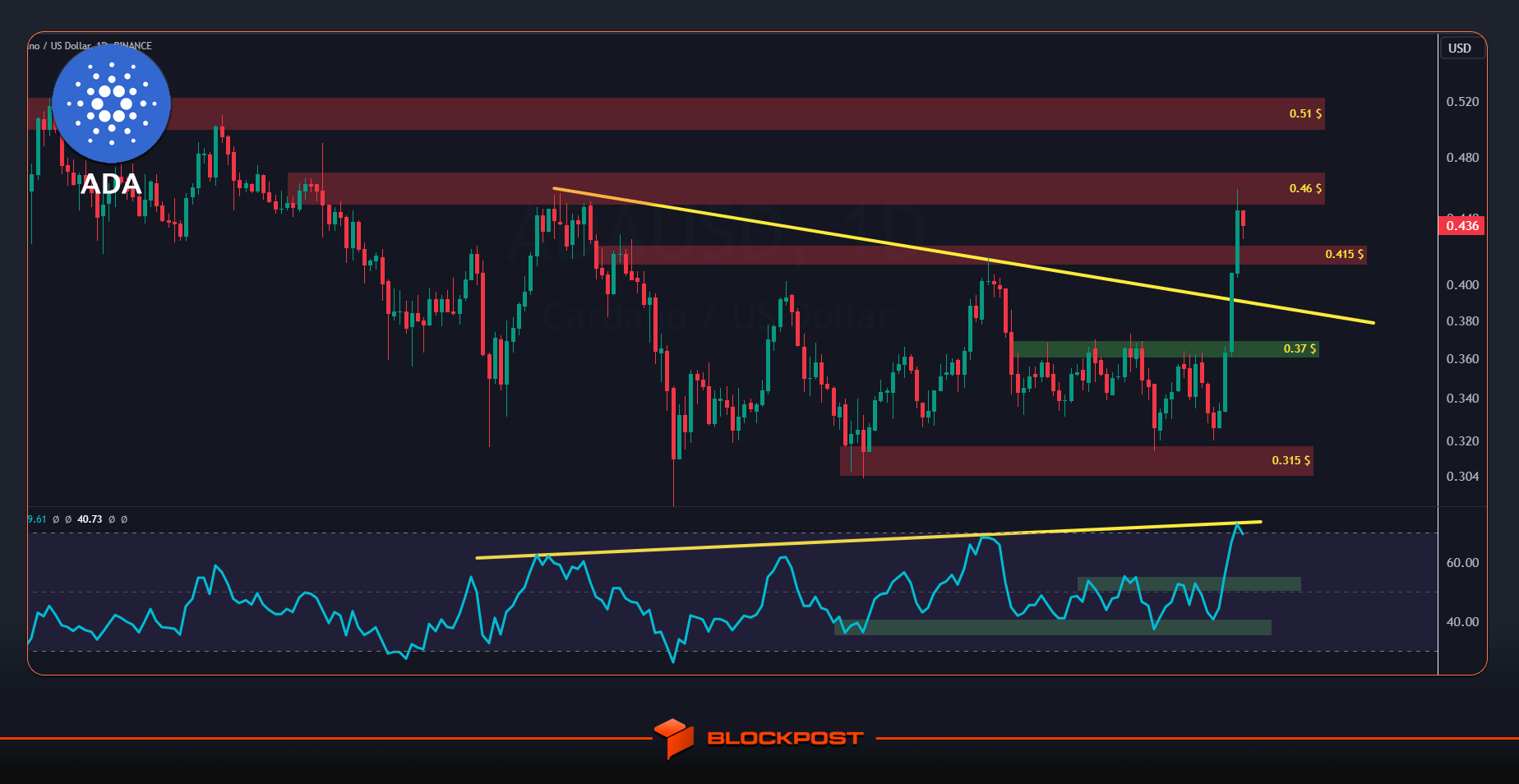The image size is (1519, 784).
Task: Click the 60.00 RSI scale label
Action: tap(1462, 563)
